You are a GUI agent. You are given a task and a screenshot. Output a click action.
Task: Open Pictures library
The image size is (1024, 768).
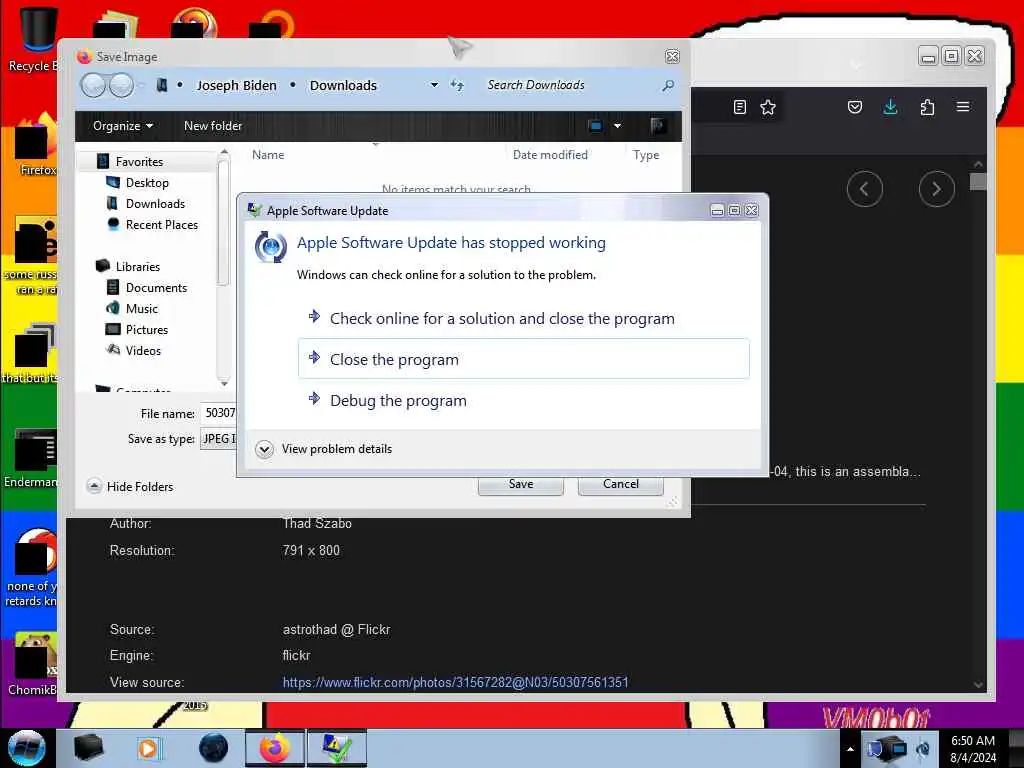146,330
